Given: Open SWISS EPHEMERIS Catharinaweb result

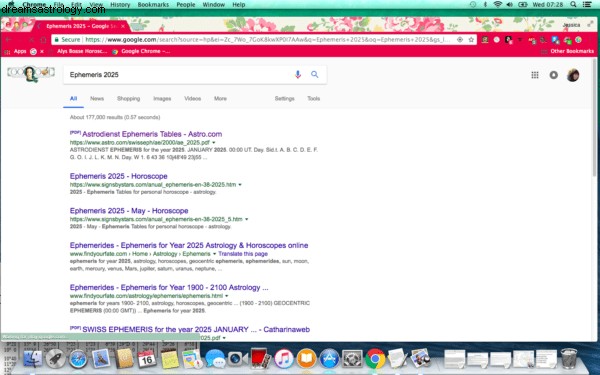Looking at the screenshot, I should [196, 329].
